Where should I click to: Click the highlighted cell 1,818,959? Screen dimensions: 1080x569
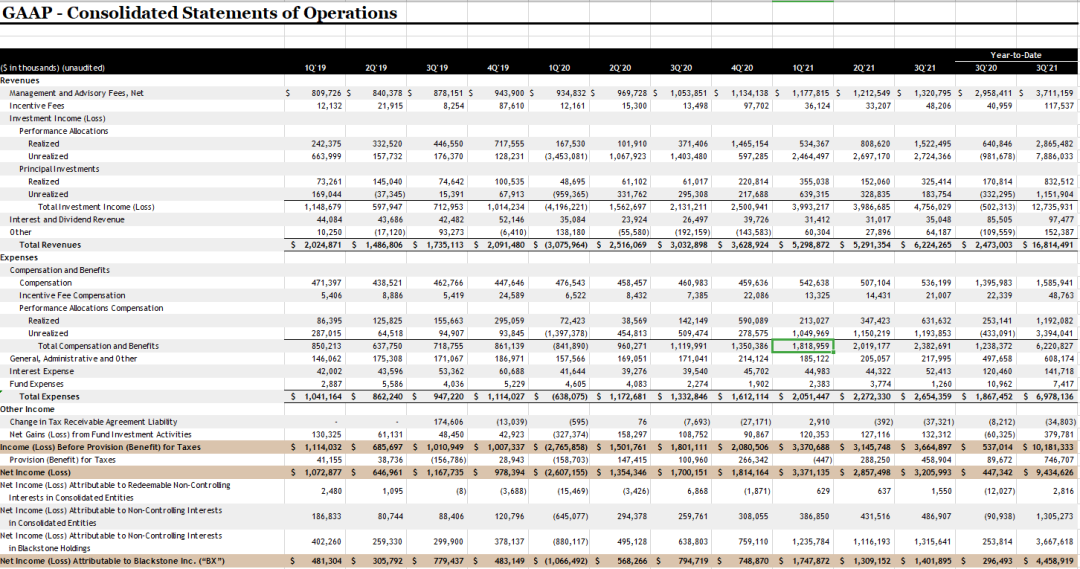pyautogui.click(x=802, y=346)
